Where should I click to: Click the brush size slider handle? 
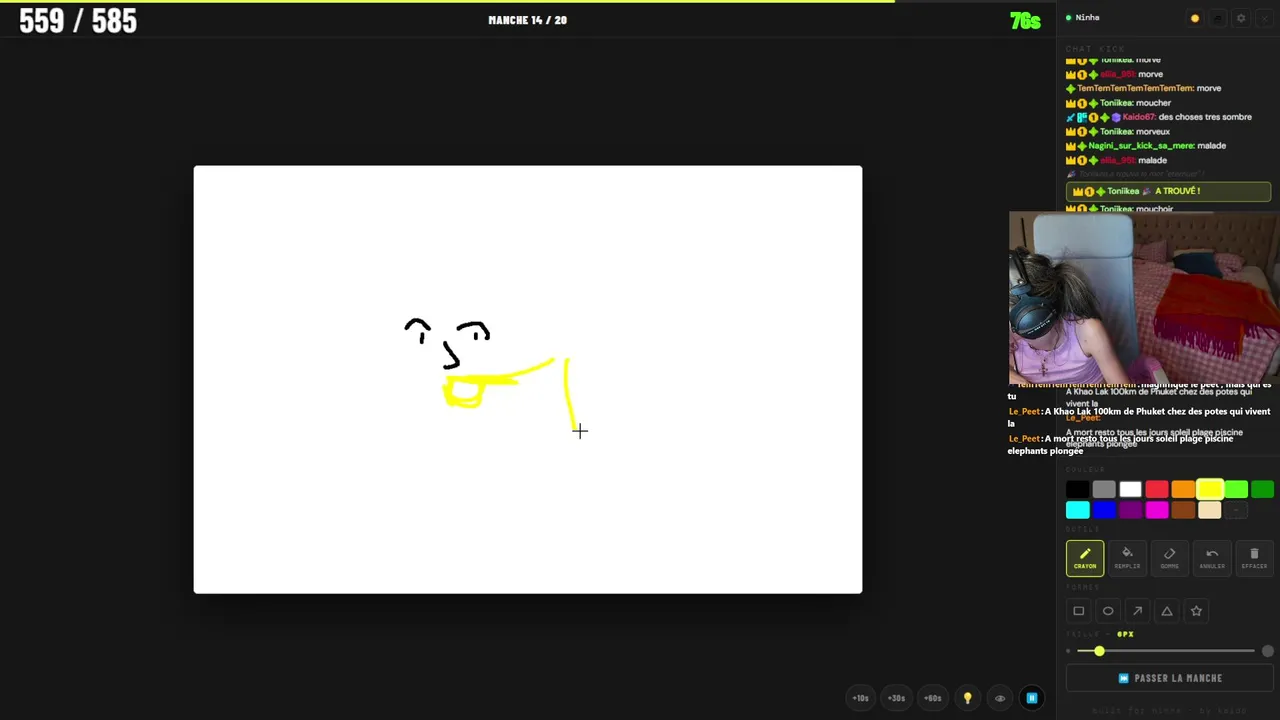click(x=1099, y=651)
